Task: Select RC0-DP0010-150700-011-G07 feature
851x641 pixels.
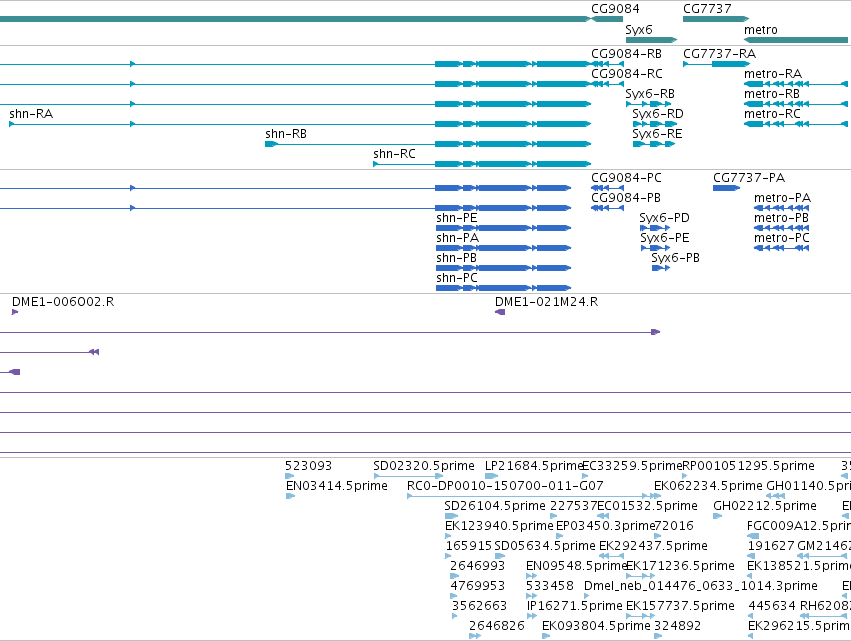Action: click(x=534, y=496)
